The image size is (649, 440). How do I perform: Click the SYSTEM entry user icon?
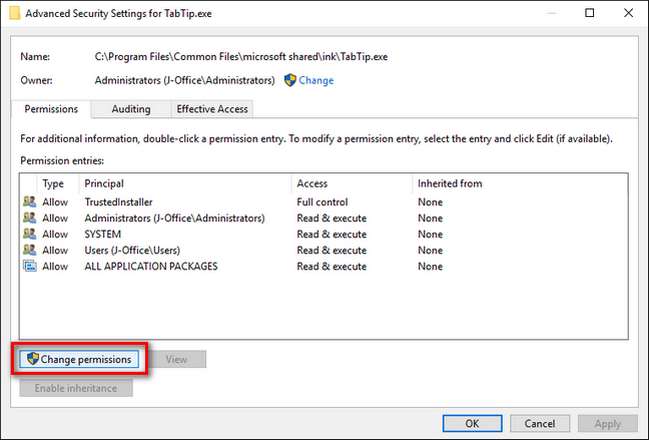tap(28, 234)
